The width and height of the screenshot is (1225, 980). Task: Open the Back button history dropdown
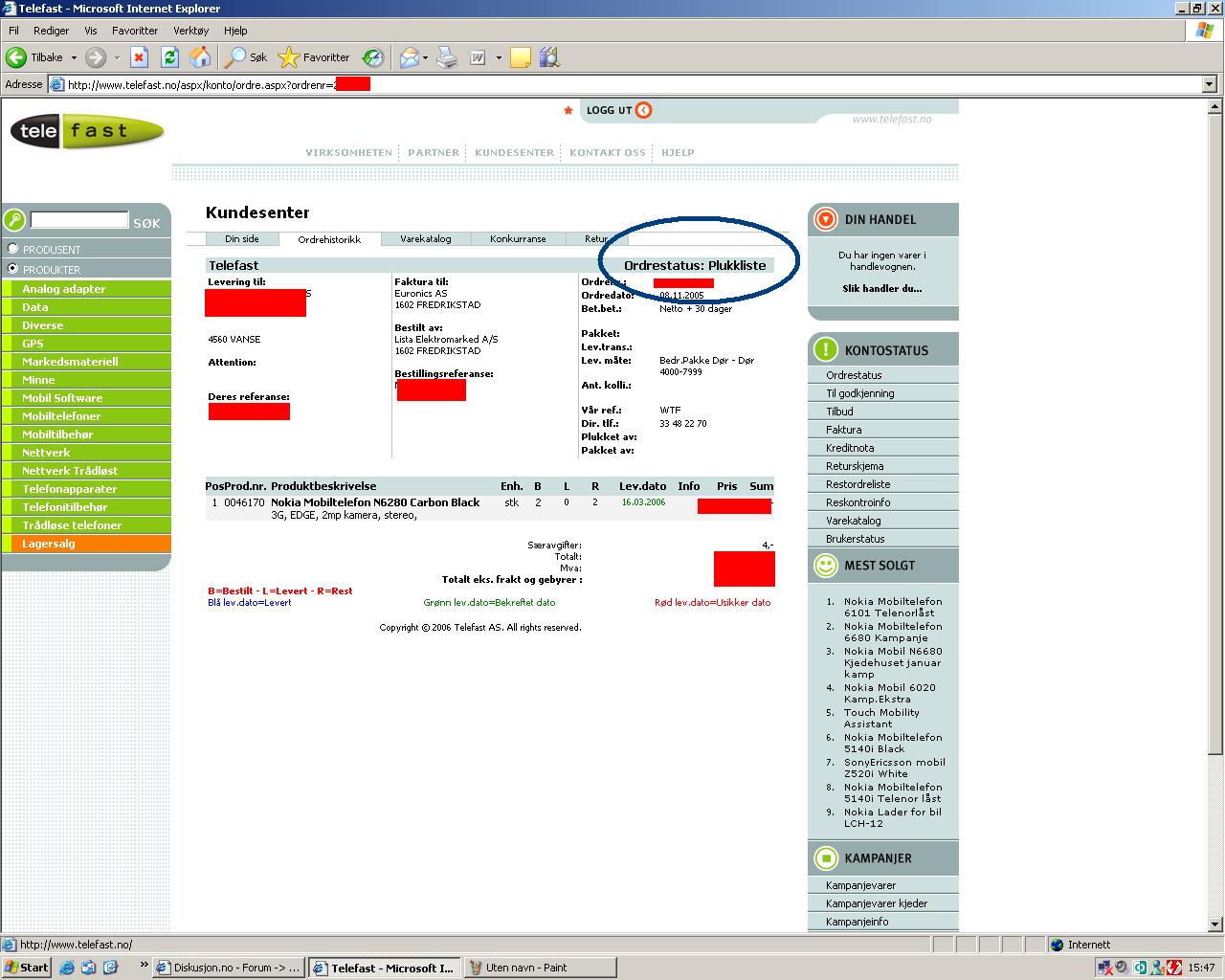point(74,57)
